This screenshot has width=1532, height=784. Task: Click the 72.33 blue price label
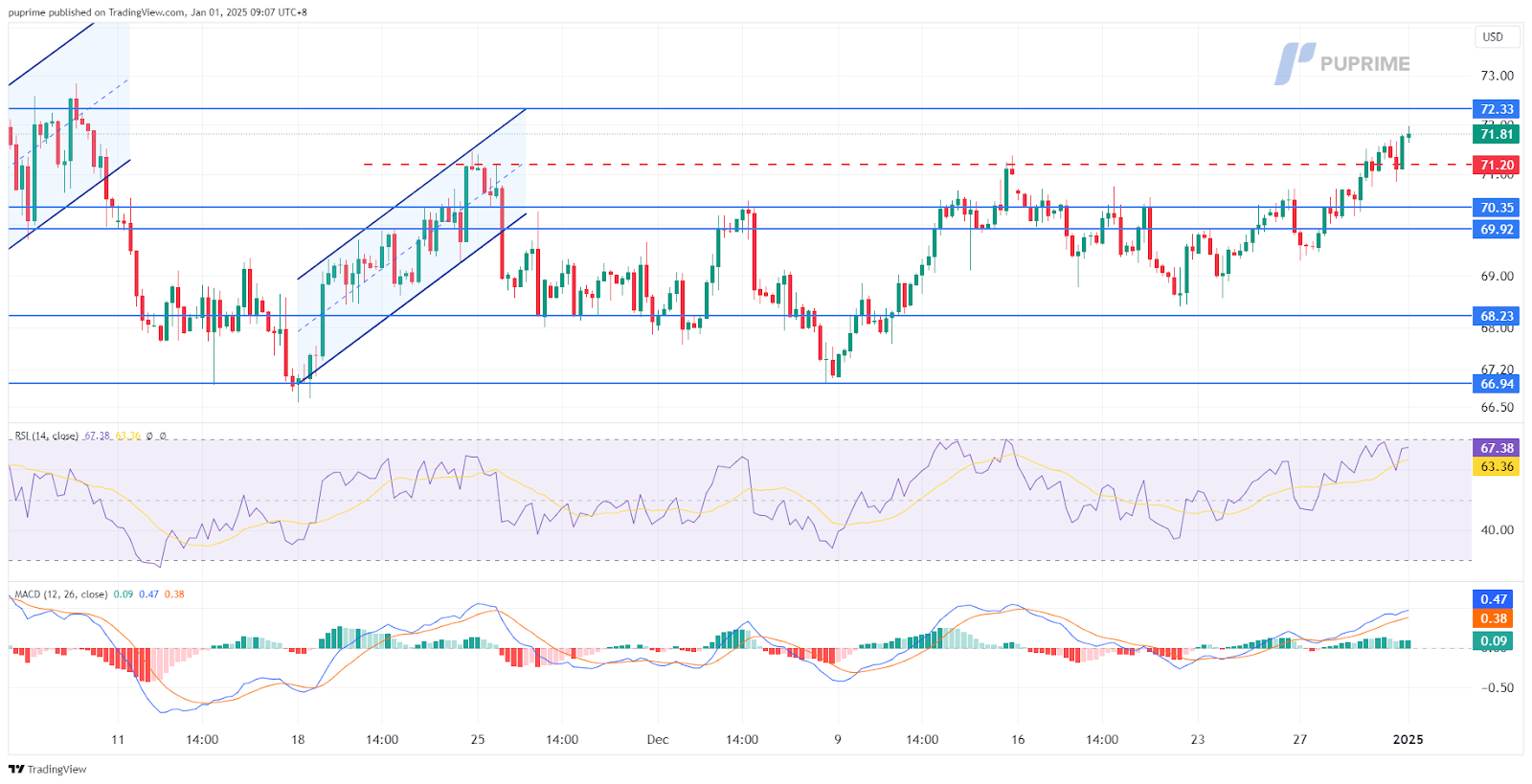point(1496,109)
